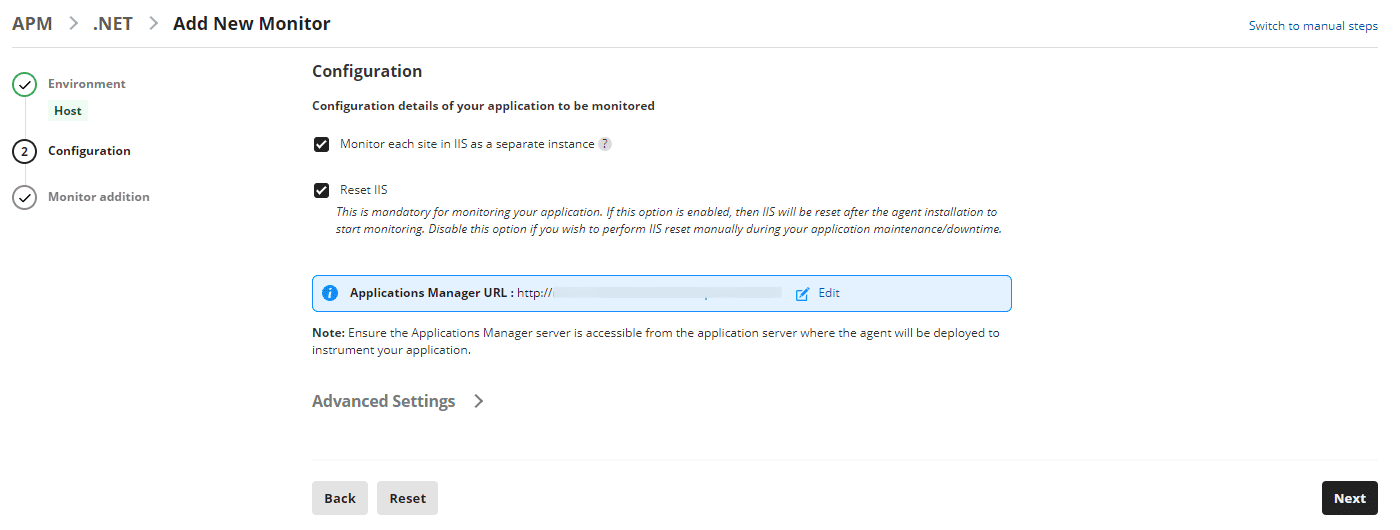Select the Environment step label
The image size is (1400, 530).
tap(87, 84)
